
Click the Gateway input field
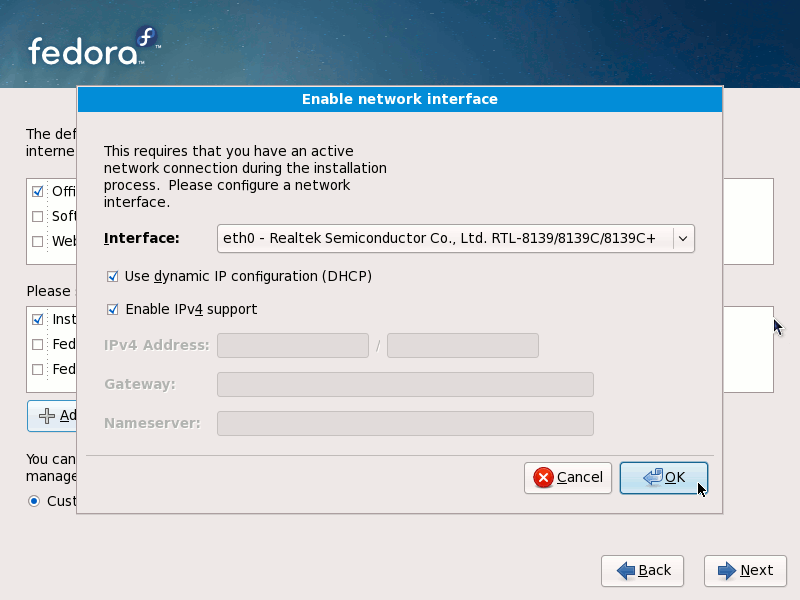pyautogui.click(x=405, y=384)
